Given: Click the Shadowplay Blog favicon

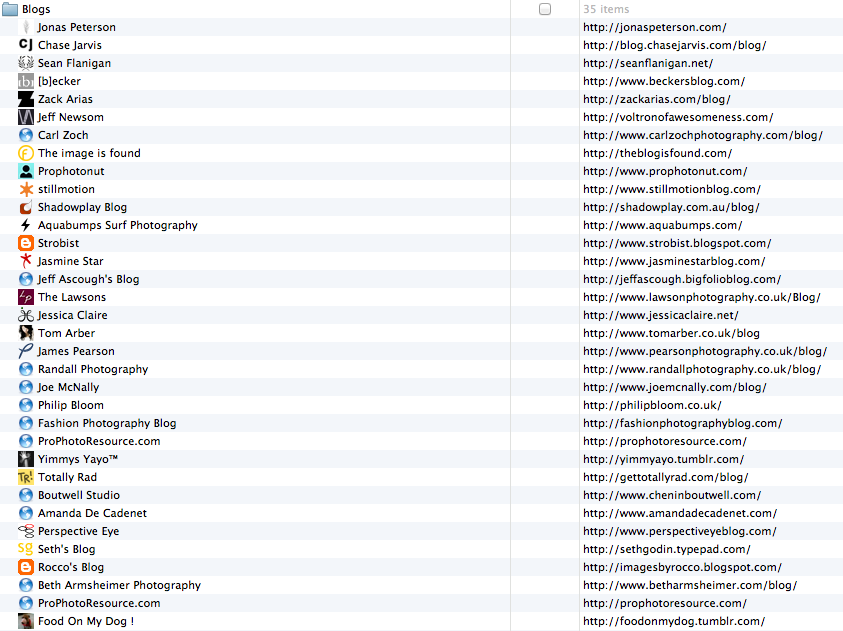Looking at the screenshot, I should click(x=26, y=207).
